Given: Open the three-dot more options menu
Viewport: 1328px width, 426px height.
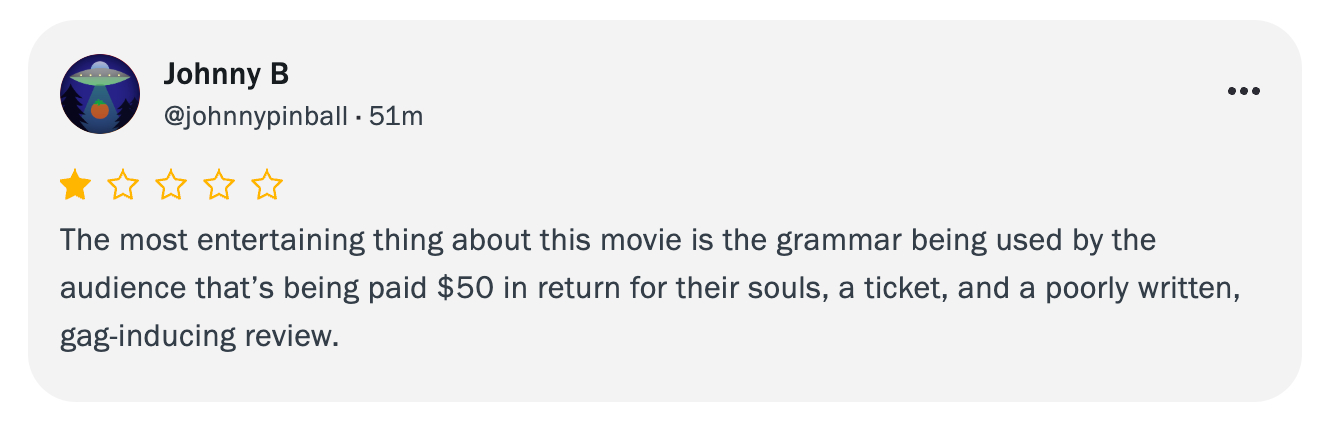Looking at the screenshot, I should click(1243, 91).
